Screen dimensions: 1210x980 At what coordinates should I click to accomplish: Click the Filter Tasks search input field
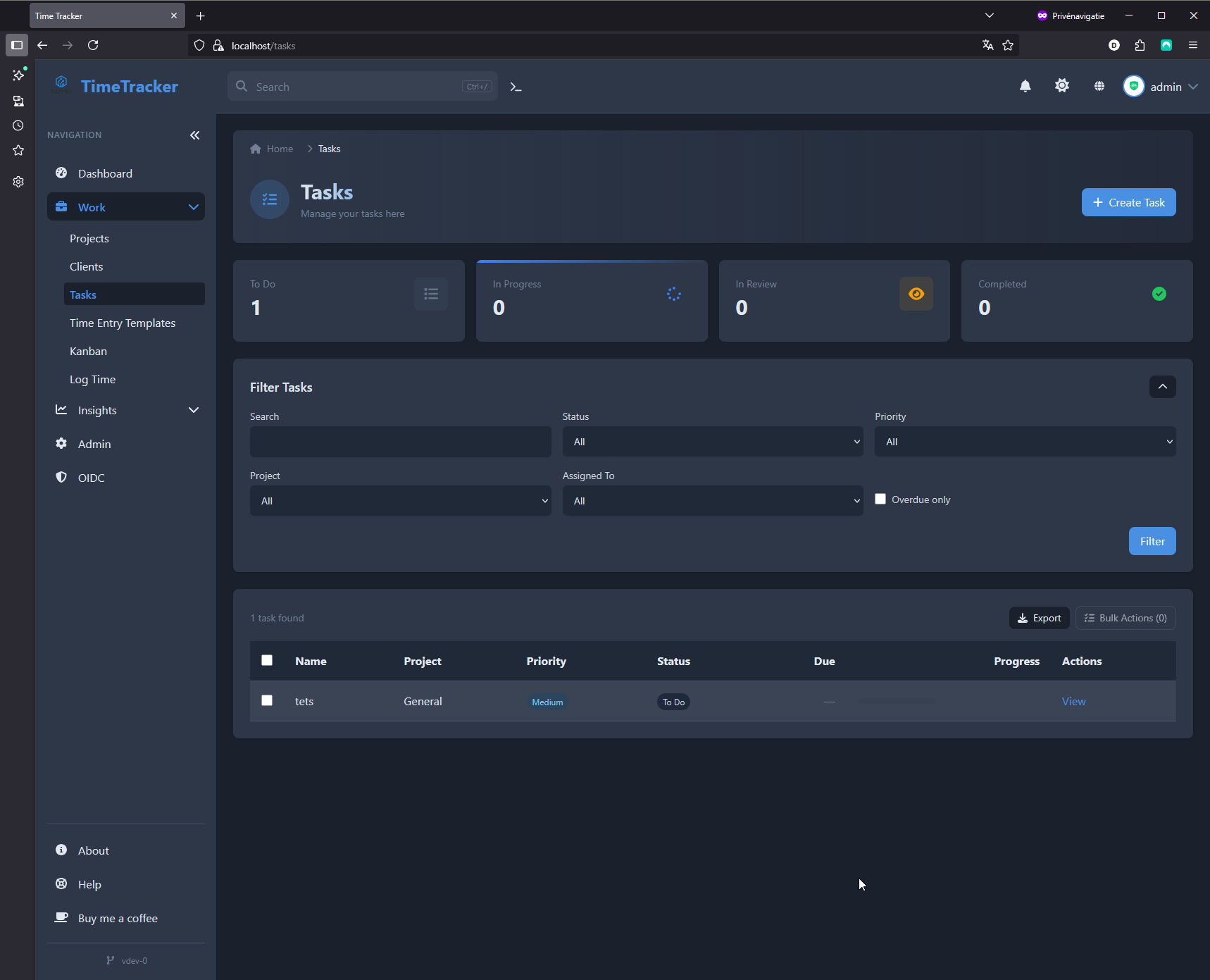pyautogui.click(x=400, y=442)
